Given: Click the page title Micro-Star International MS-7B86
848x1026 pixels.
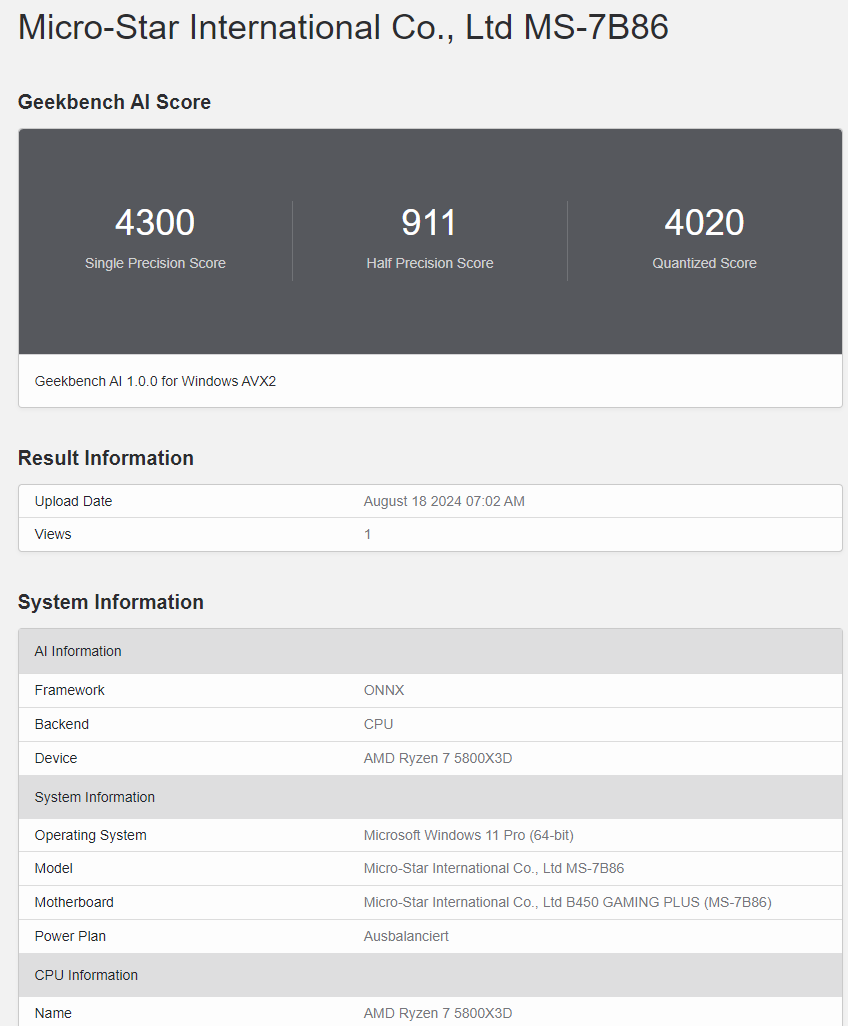Looking at the screenshot, I should click(343, 27).
